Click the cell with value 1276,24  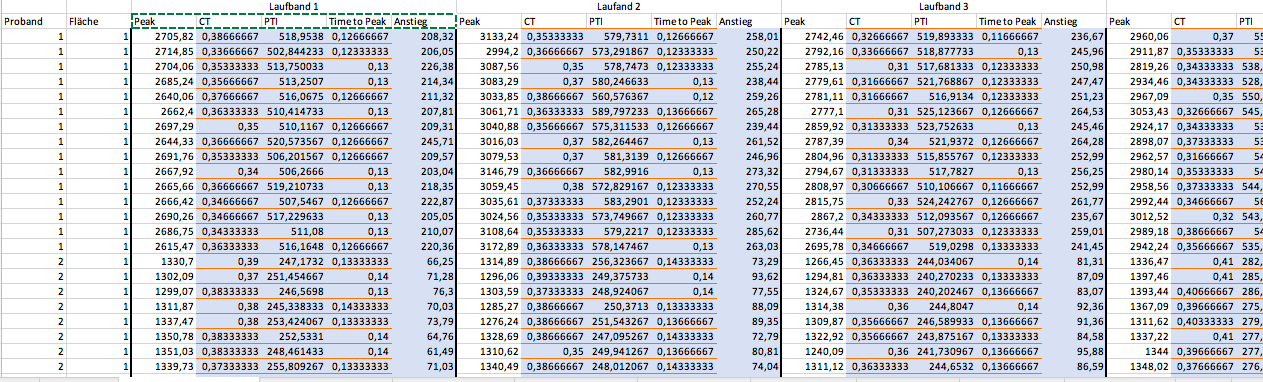coord(488,321)
